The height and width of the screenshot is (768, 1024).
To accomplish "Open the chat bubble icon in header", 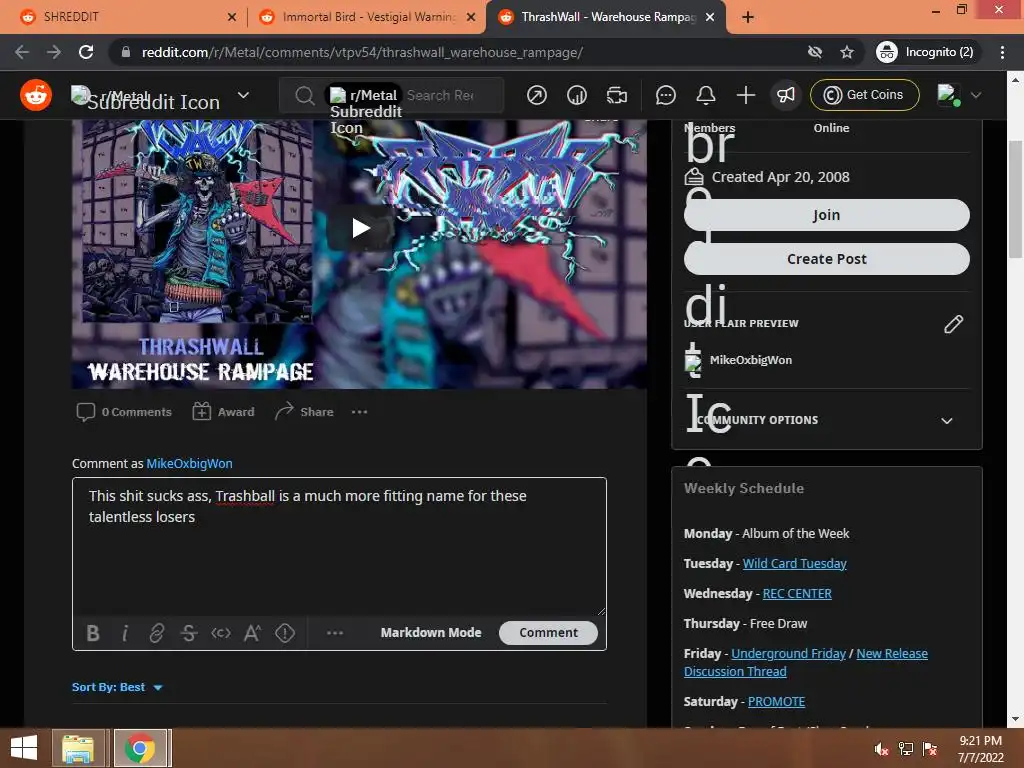I will click(x=665, y=95).
